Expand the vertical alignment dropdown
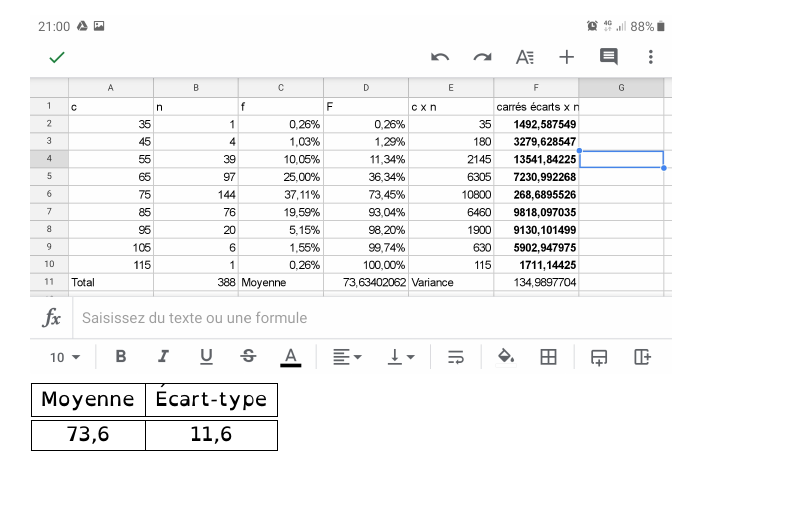 point(402,357)
